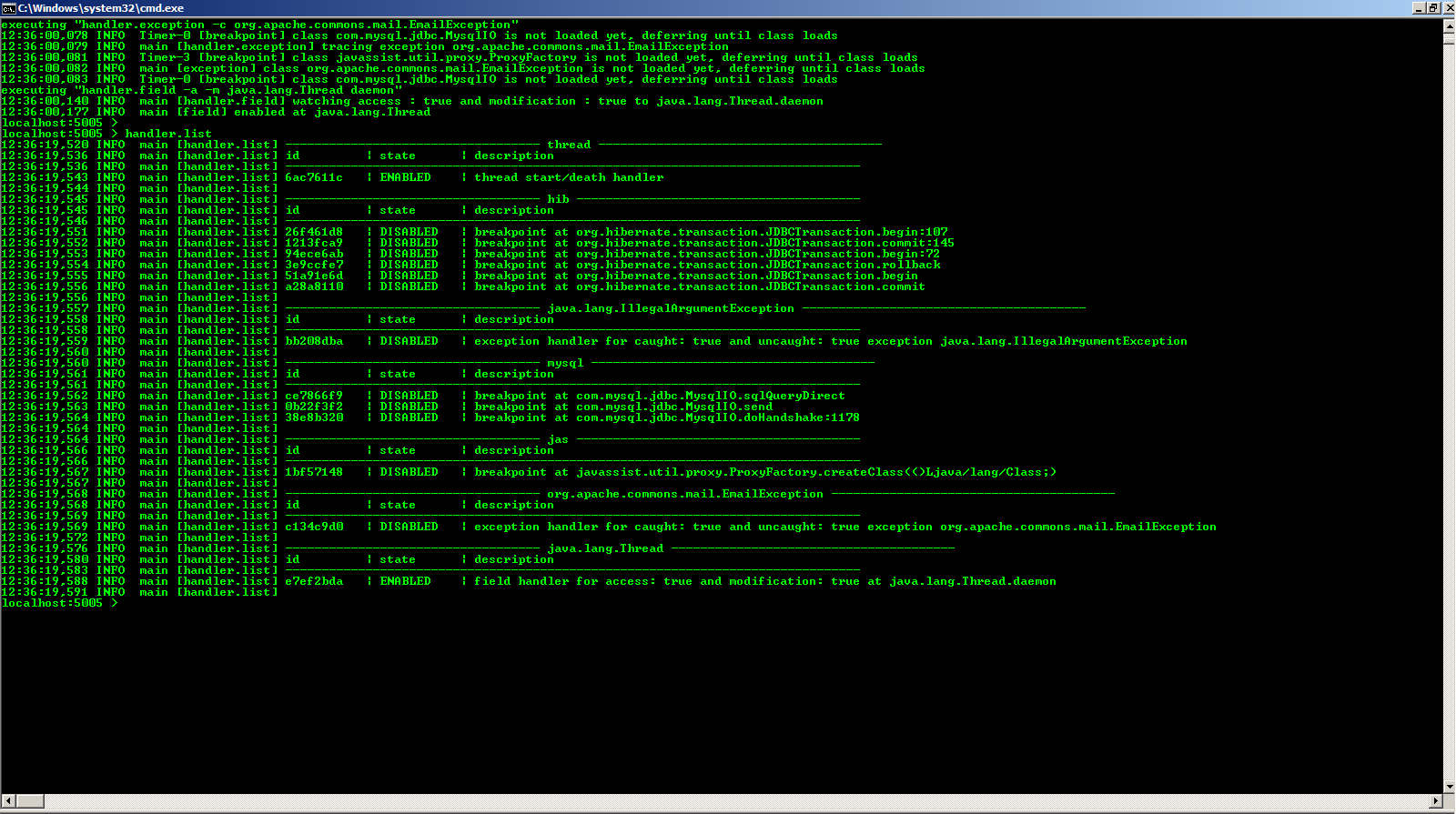Click the DISABLED state of bb208dba
This screenshot has width=1456, height=814.
coord(409,341)
